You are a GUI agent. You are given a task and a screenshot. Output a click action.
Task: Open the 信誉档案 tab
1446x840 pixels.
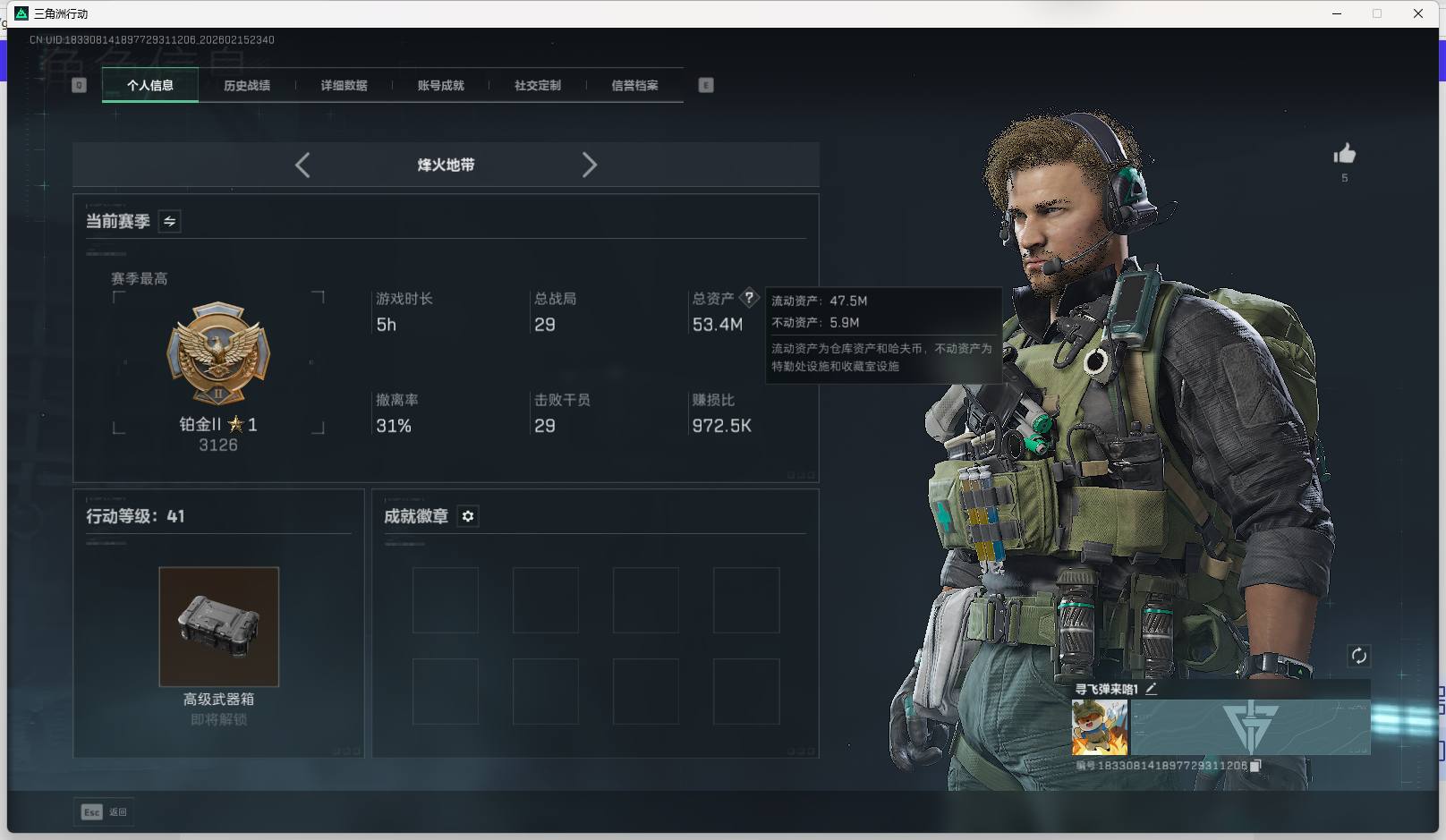pyautogui.click(x=634, y=85)
